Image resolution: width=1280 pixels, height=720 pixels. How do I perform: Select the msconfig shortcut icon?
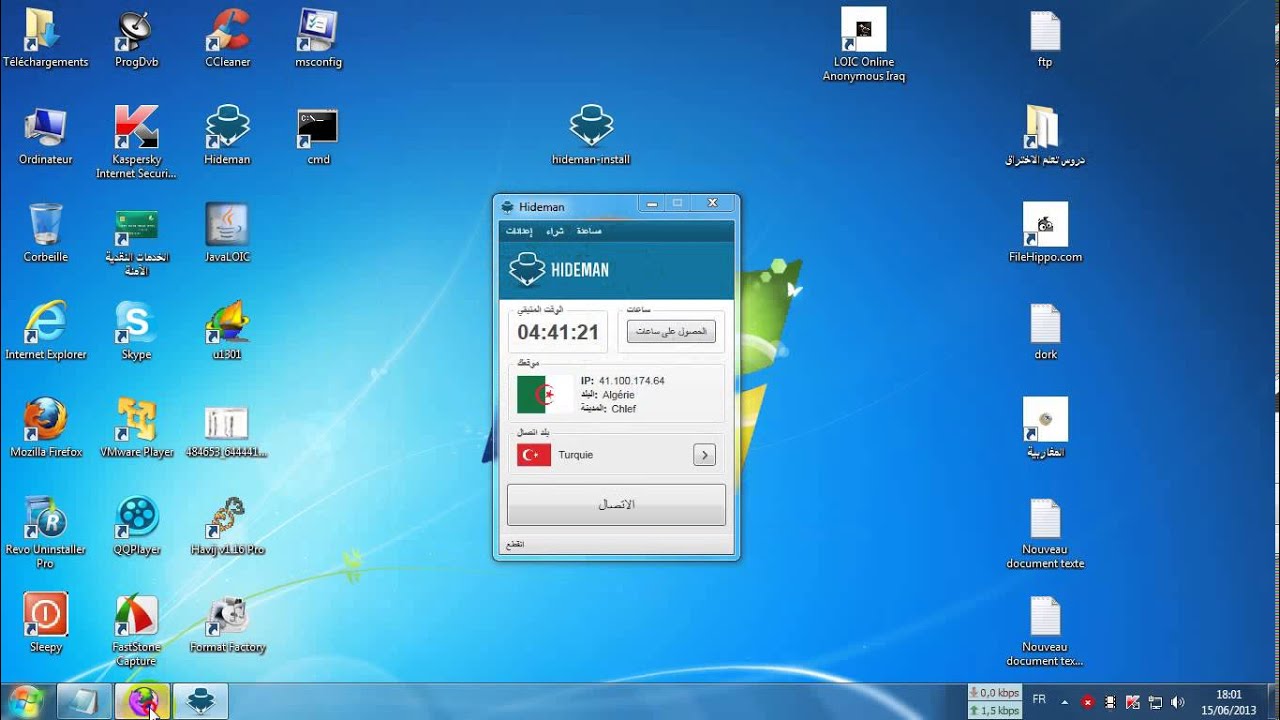pos(318,38)
